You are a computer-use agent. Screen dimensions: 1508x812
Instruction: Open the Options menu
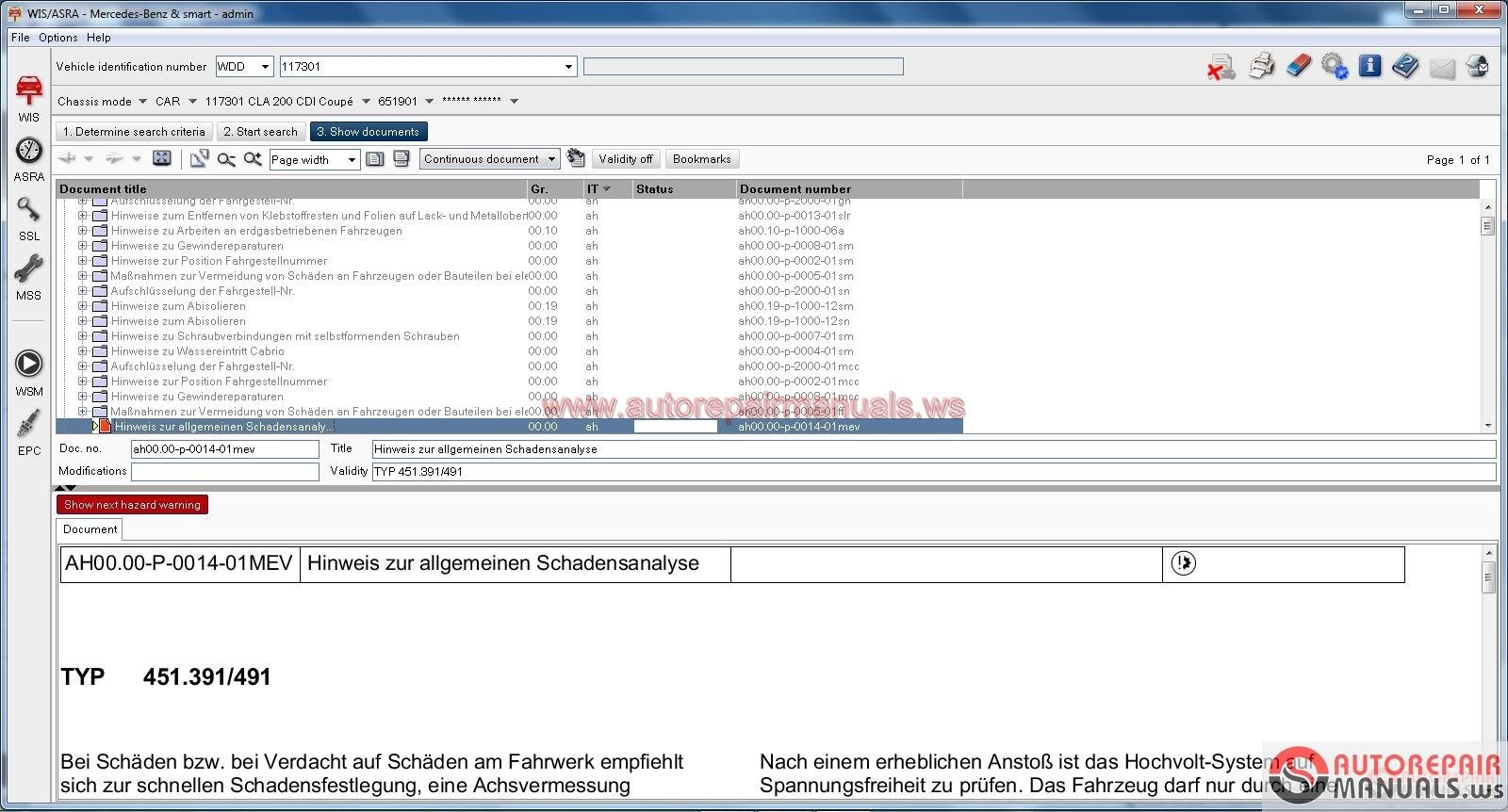coord(58,38)
